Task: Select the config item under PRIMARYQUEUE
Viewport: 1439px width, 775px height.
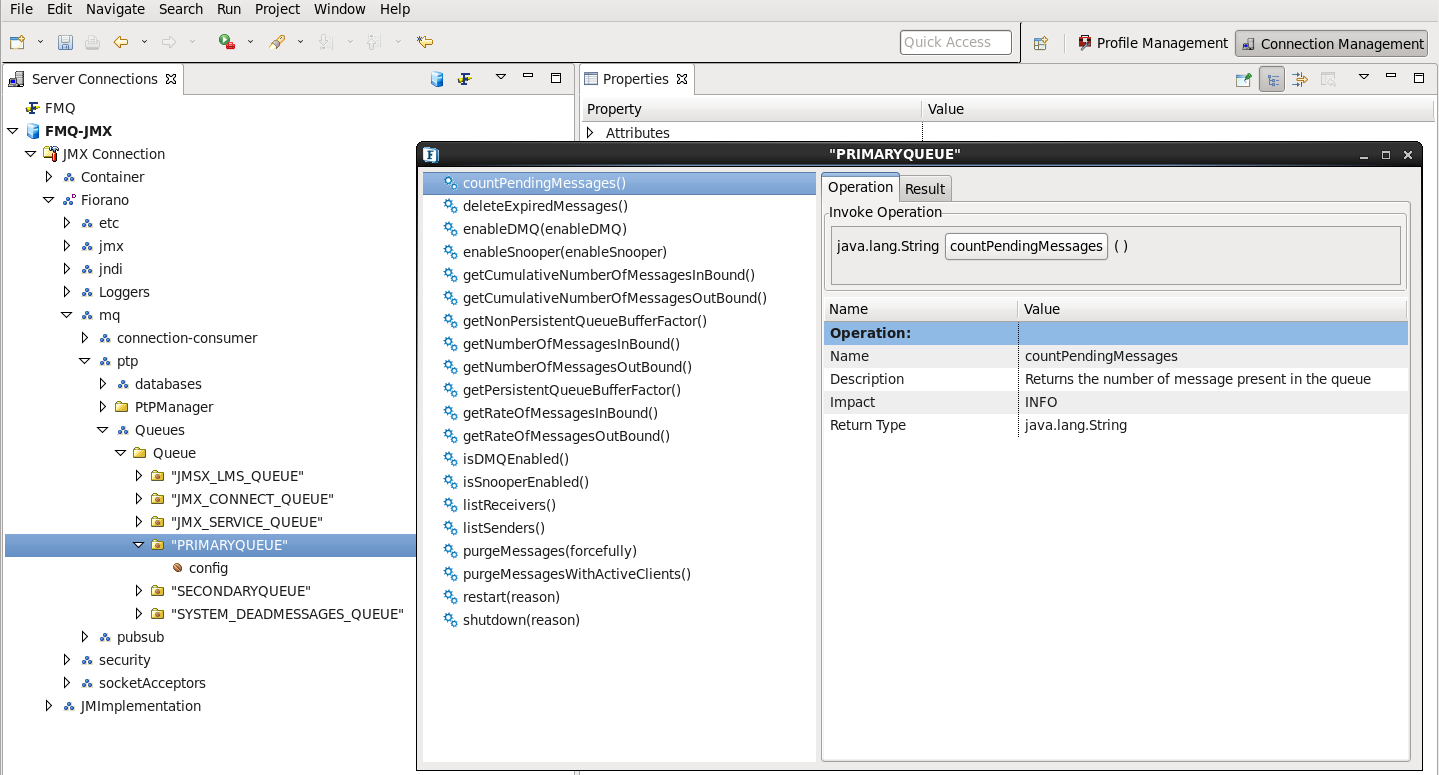Action: (208, 568)
